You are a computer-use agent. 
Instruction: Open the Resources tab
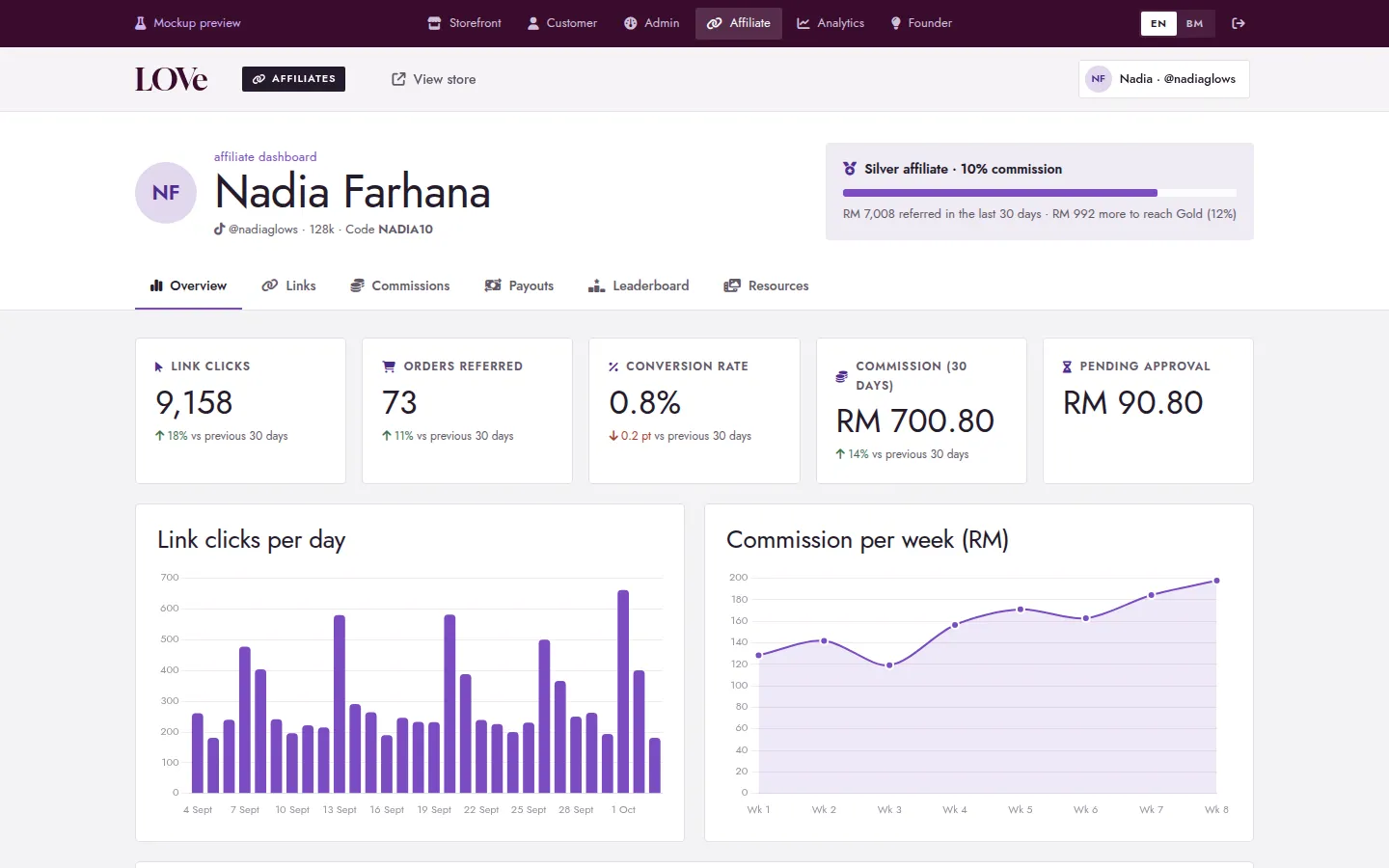767,285
